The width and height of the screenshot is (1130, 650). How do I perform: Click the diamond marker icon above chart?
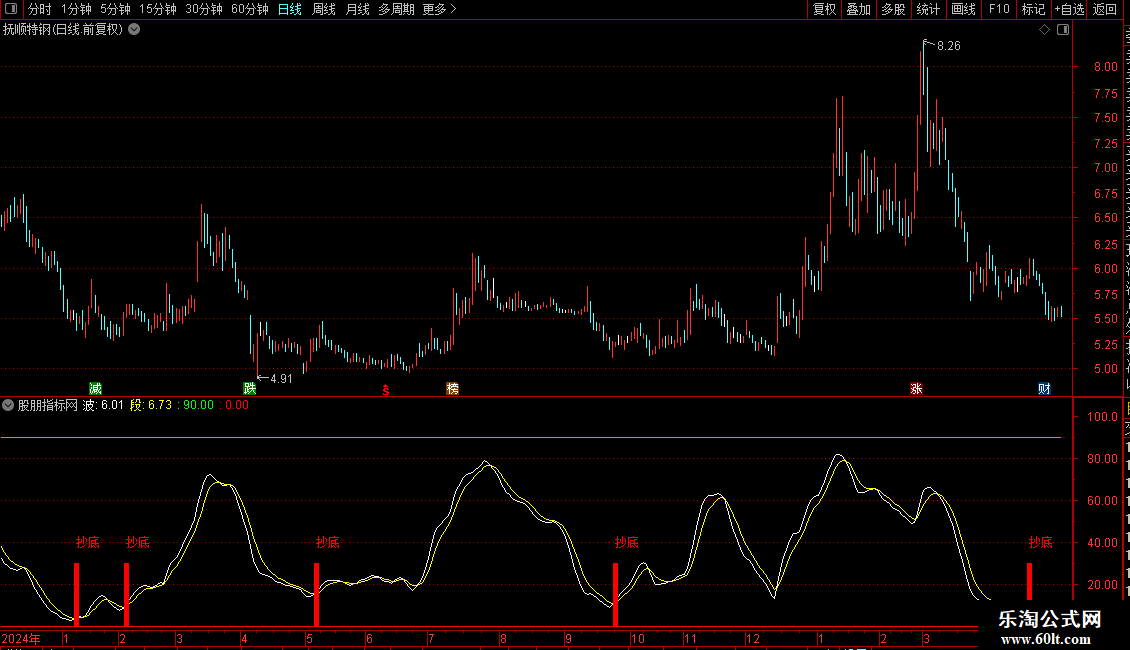pyautogui.click(x=1044, y=30)
